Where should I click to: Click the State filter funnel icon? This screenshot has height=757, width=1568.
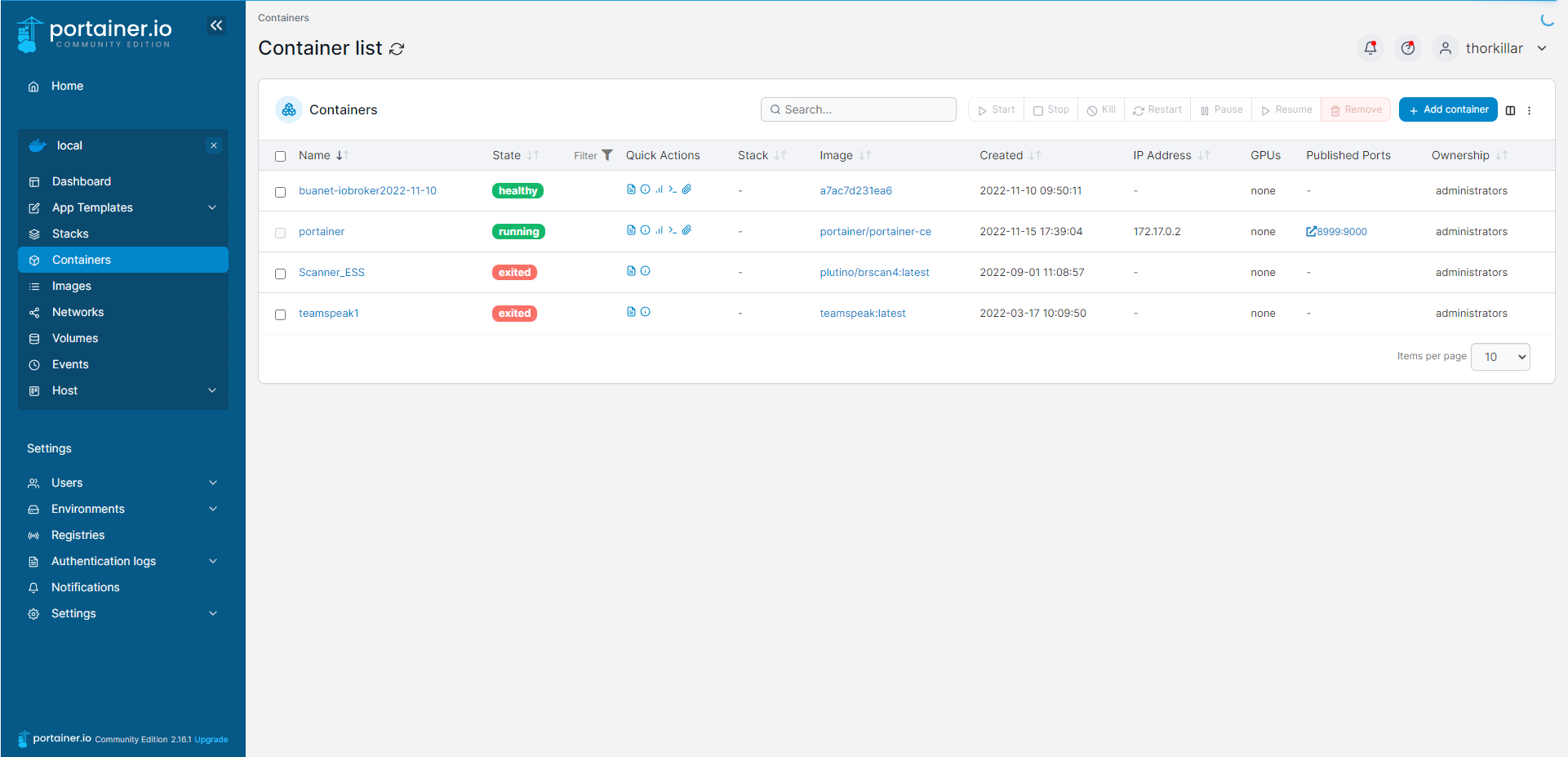[606, 155]
